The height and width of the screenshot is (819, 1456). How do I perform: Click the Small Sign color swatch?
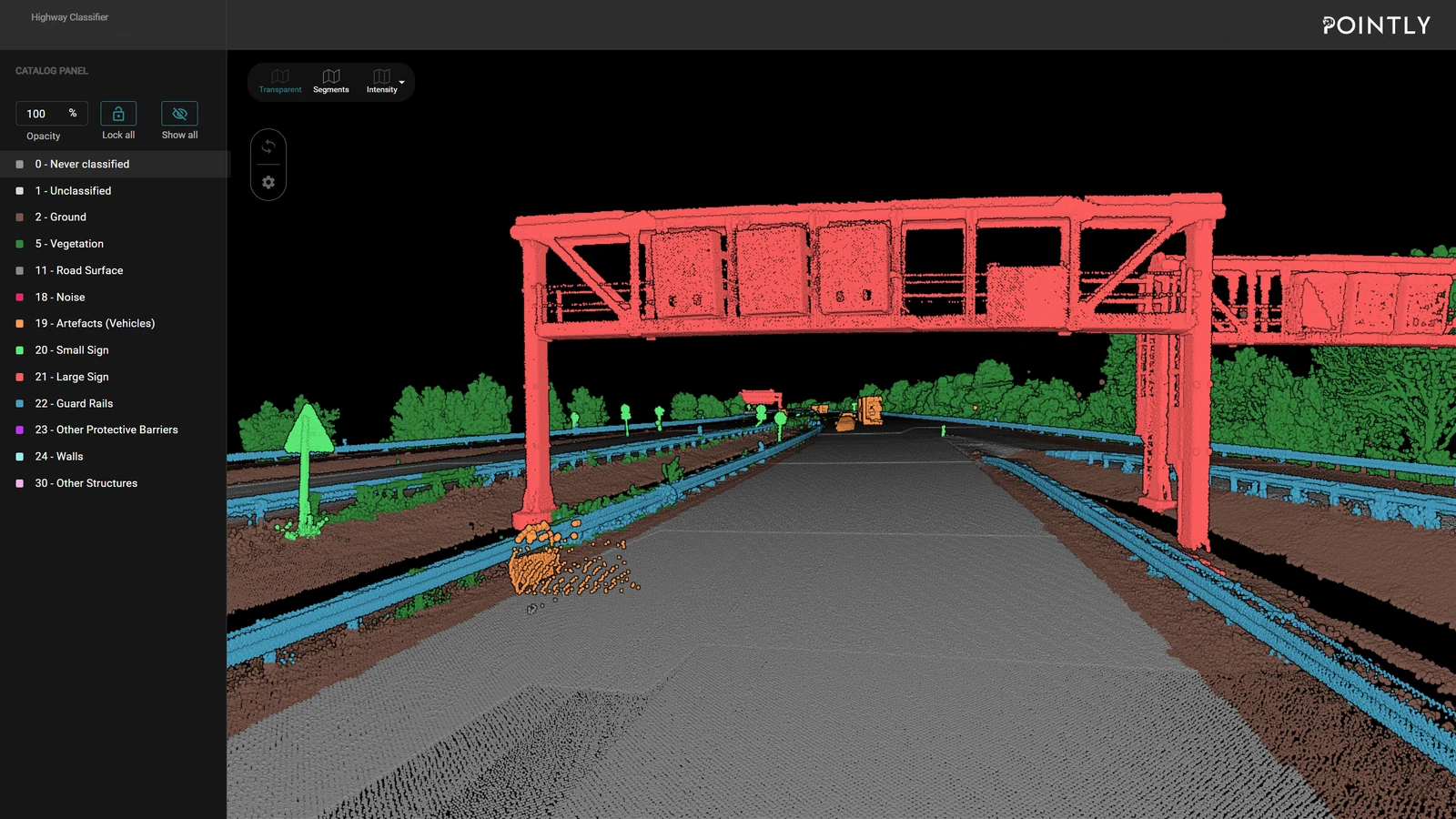pyautogui.click(x=20, y=350)
